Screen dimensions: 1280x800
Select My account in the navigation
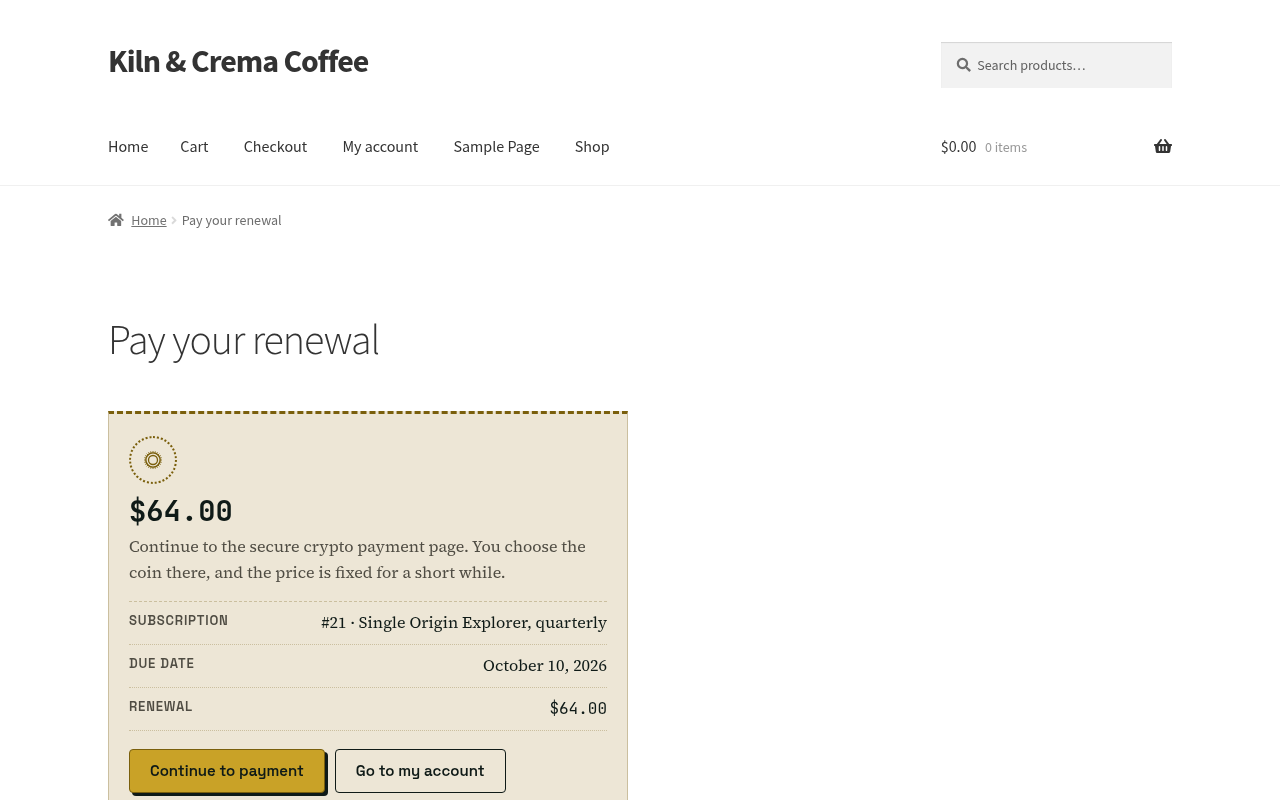[380, 147]
